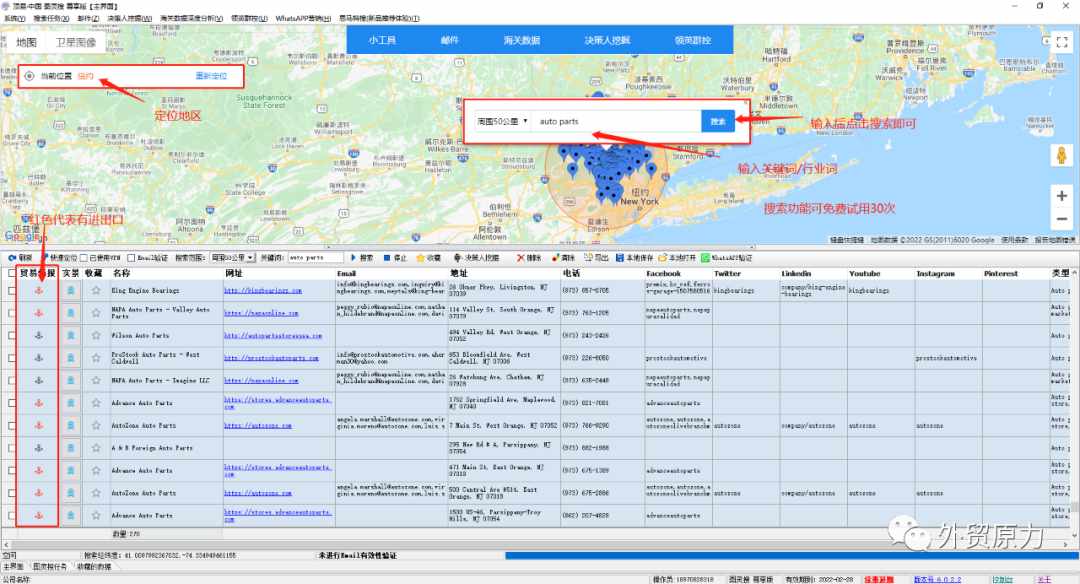
Task: Zoom in the map with the plus button
Action: pyautogui.click(x=1061, y=196)
